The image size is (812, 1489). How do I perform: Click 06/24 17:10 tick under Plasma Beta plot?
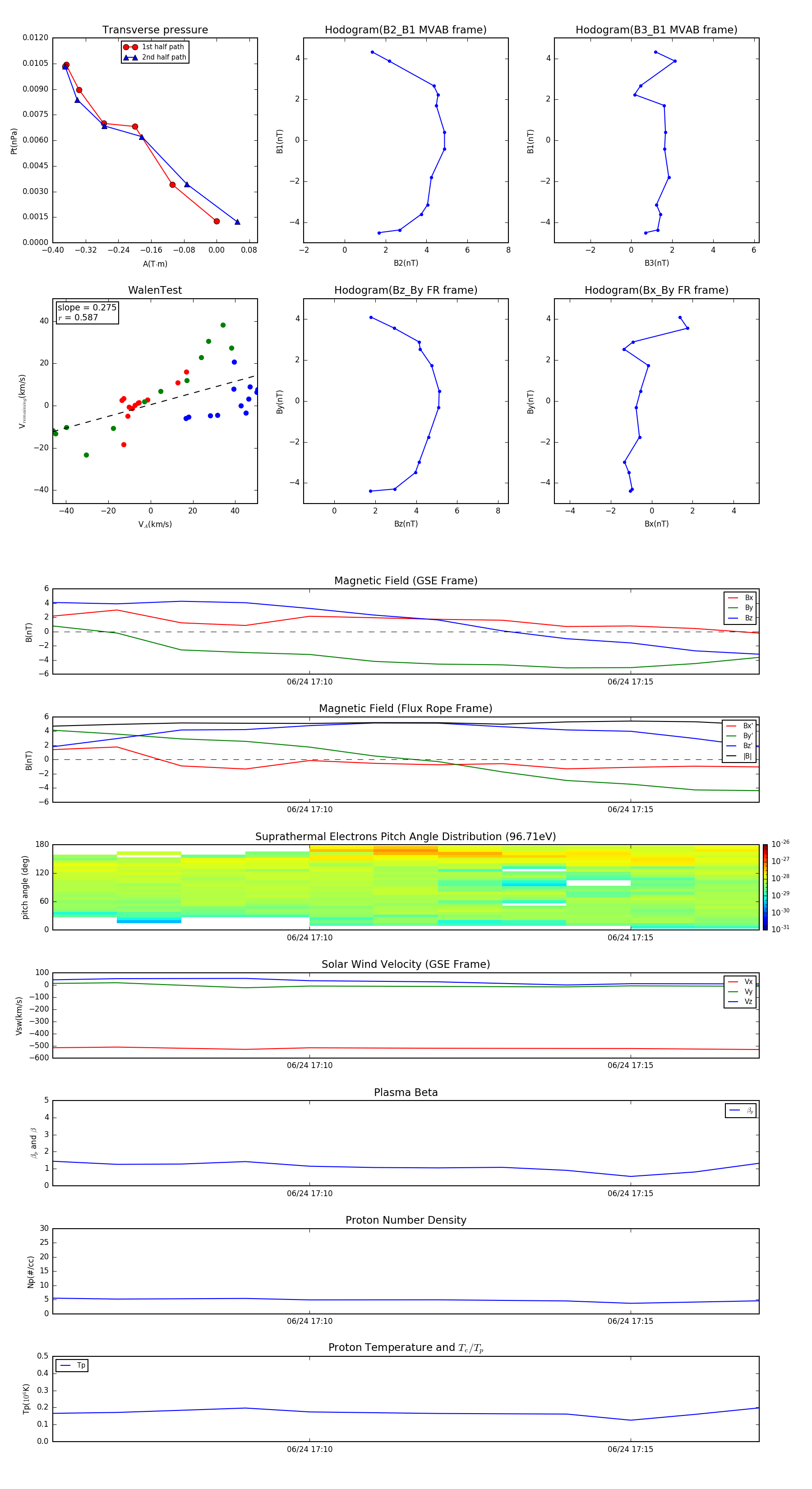(x=310, y=1193)
